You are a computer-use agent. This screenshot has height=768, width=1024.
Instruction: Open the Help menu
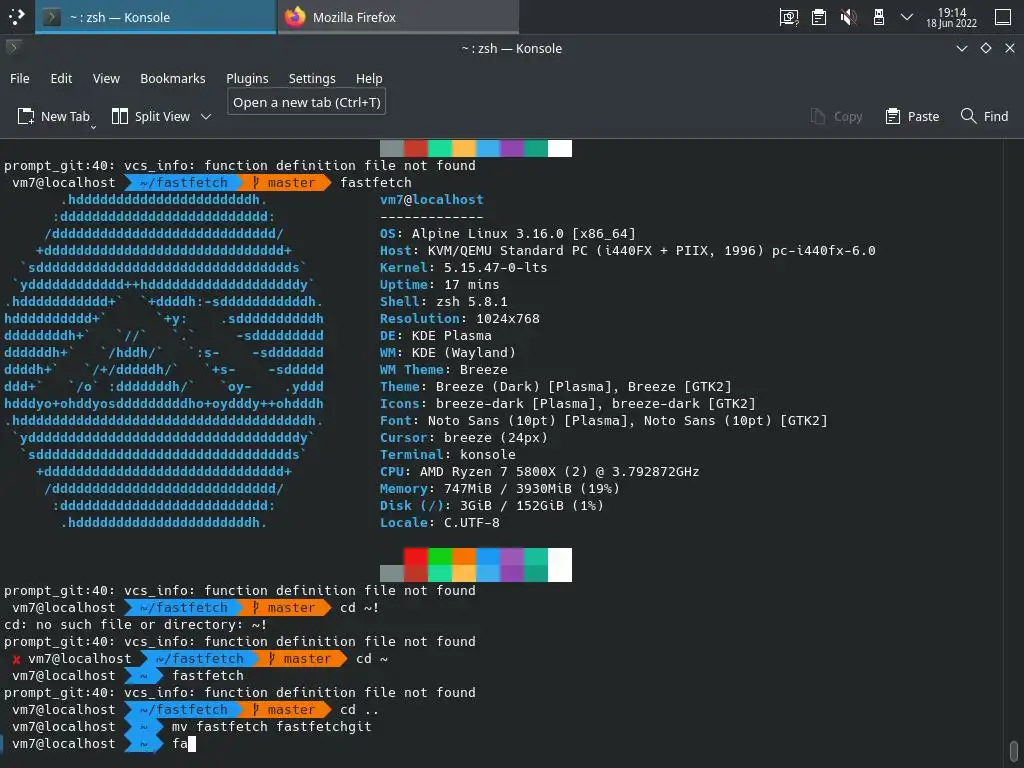tap(369, 78)
